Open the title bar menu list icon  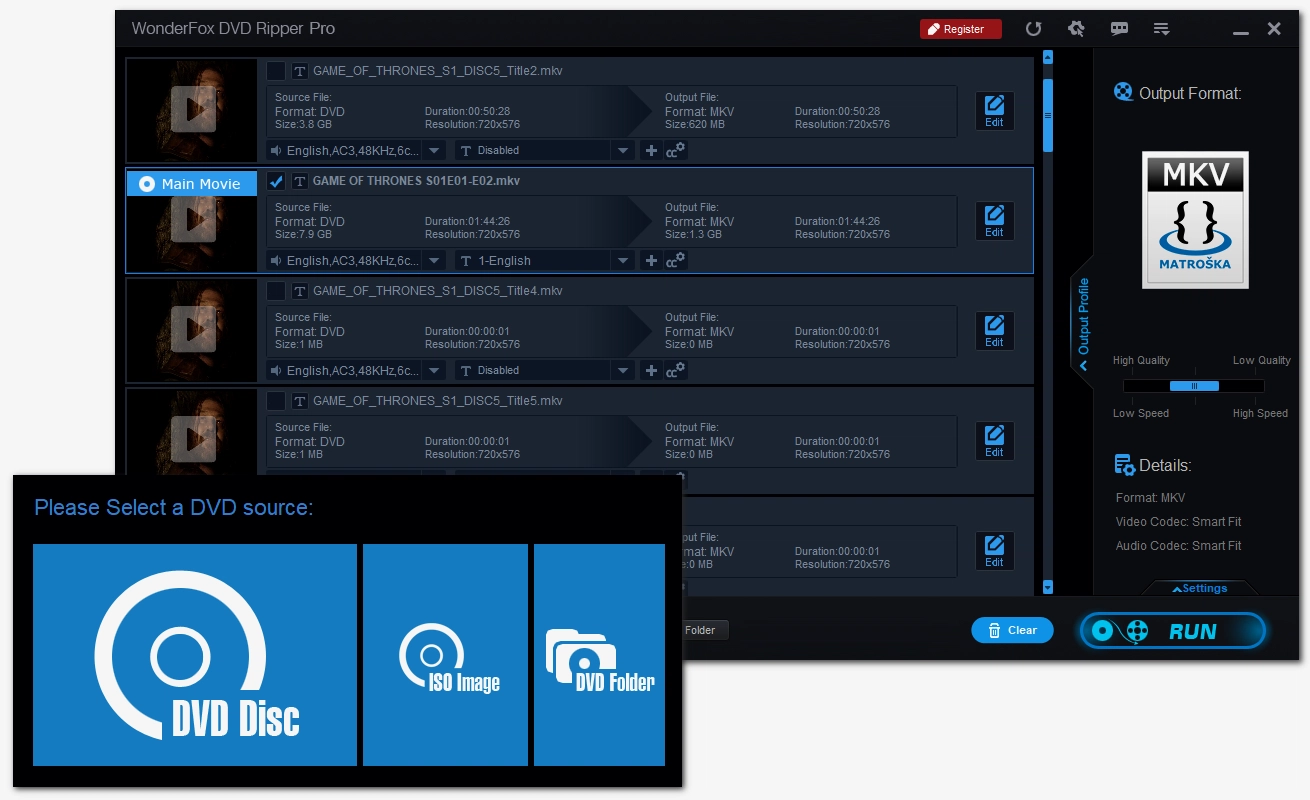(x=1161, y=29)
